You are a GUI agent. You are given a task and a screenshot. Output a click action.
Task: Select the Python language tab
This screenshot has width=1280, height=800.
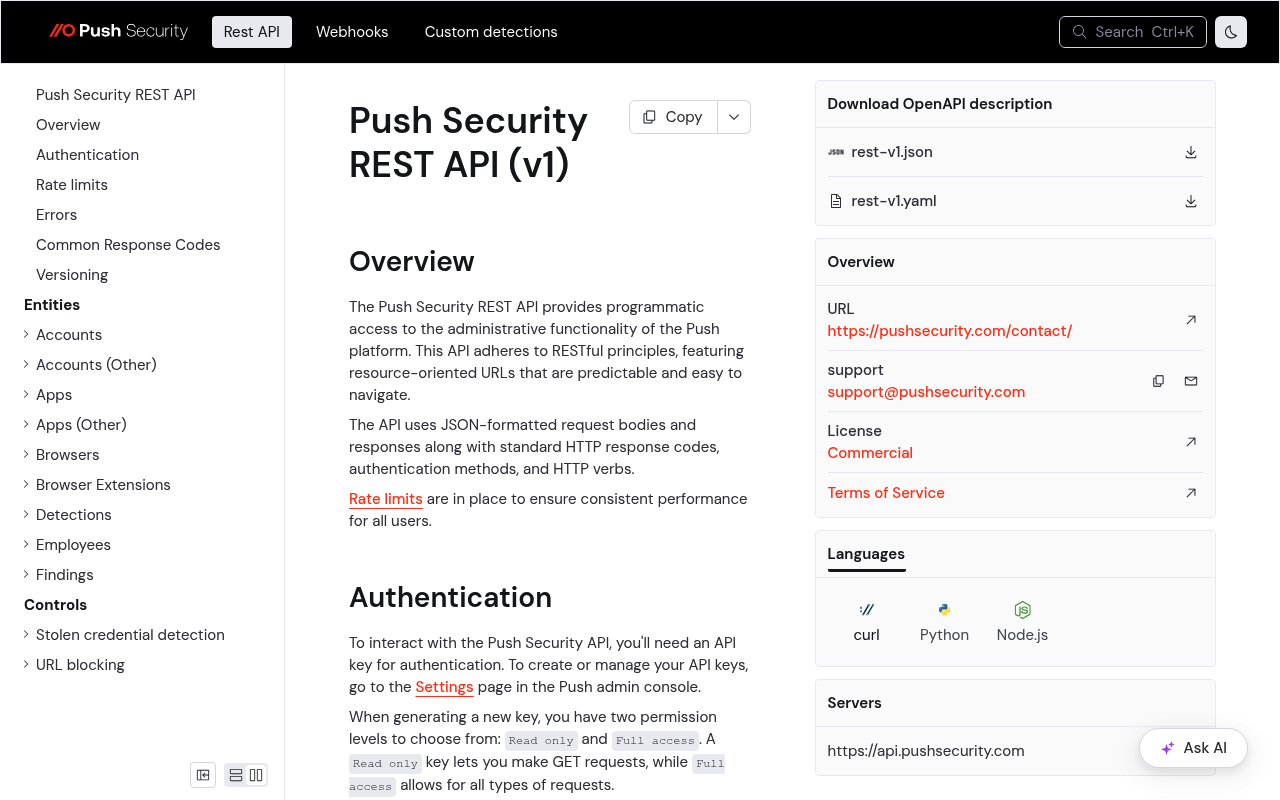944,622
